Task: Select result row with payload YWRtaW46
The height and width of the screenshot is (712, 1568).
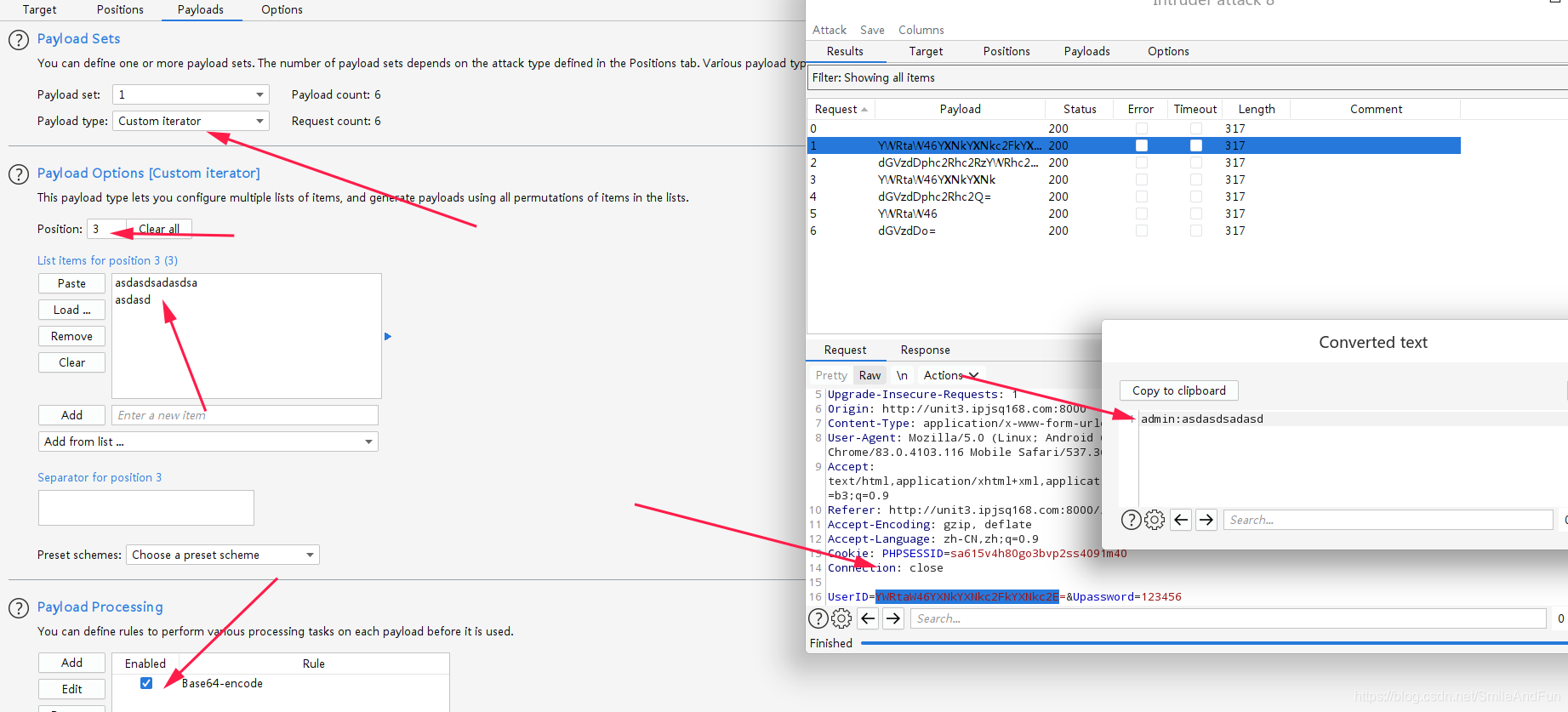Action: click(x=1133, y=214)
